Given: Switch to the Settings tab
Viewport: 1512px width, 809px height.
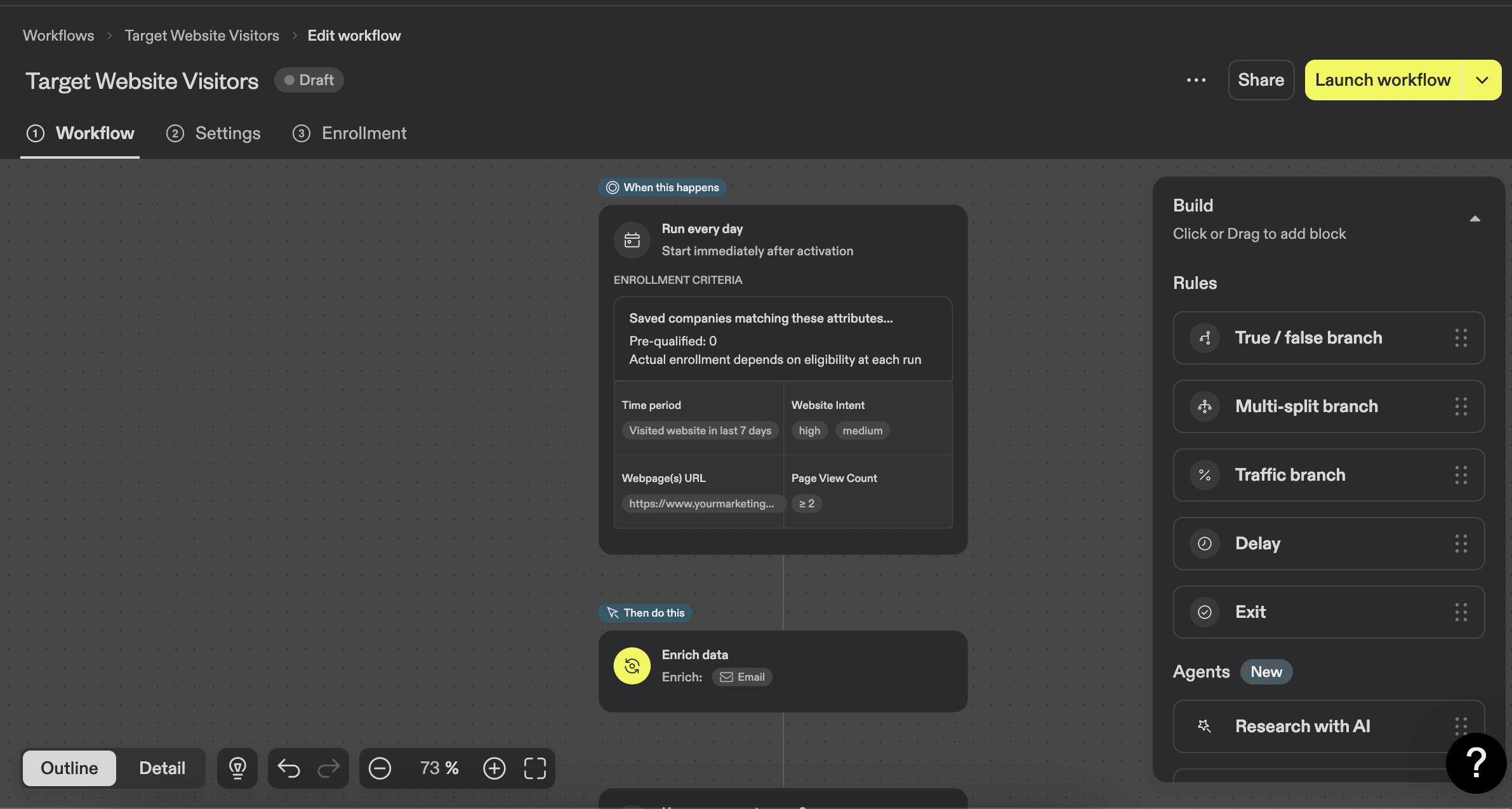Looking at the screenshot, I should pyautogui.click(x=228, y=133).
